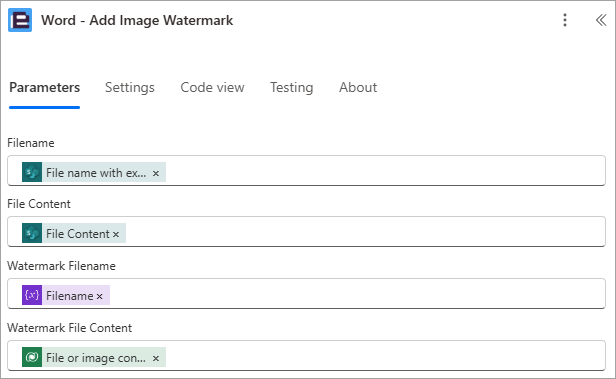Remove the File Content dynamic token
The width and height of the screenshot is (616, 379).
click(116, 234)
